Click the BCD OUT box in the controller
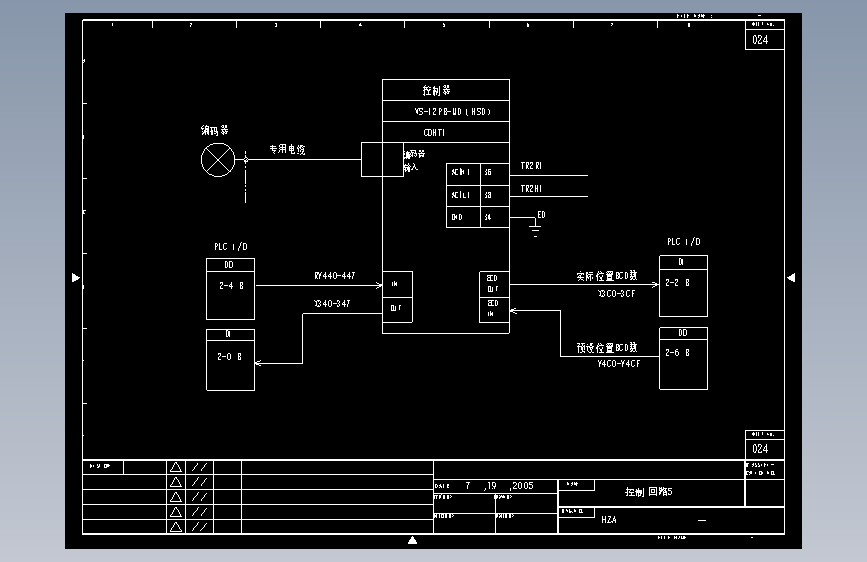This screenshot has width=867, height=562. point(494,284)
